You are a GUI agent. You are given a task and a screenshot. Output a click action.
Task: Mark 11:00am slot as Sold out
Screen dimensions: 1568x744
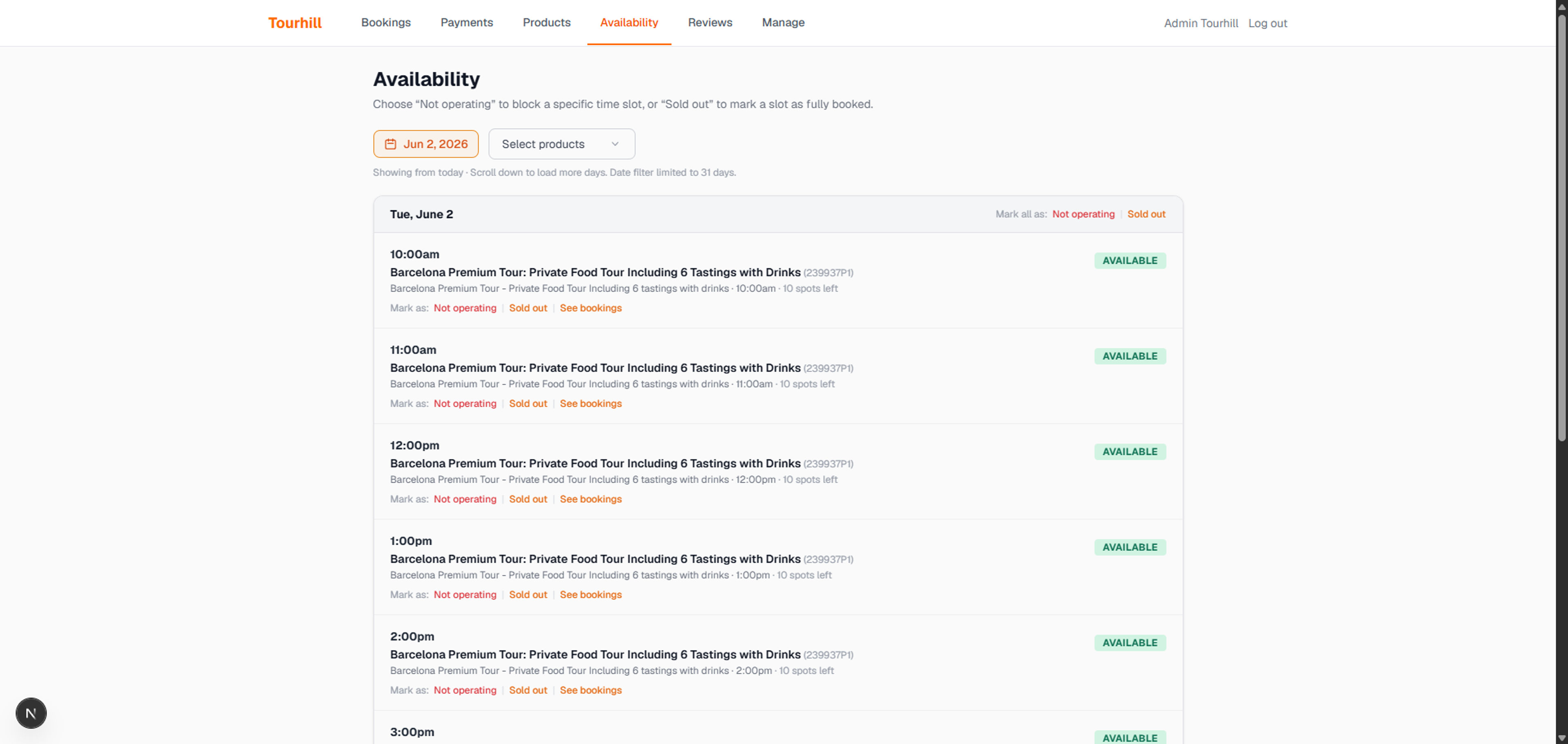click(528, 404)
